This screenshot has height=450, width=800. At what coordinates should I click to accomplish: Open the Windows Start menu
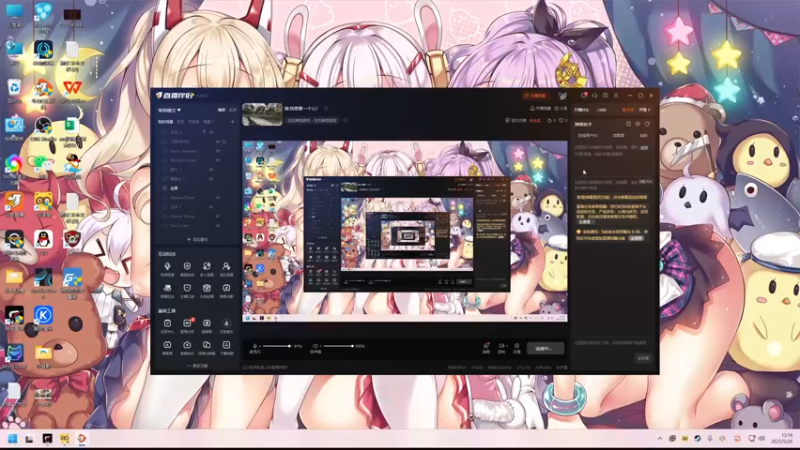(x=13, y=439)
